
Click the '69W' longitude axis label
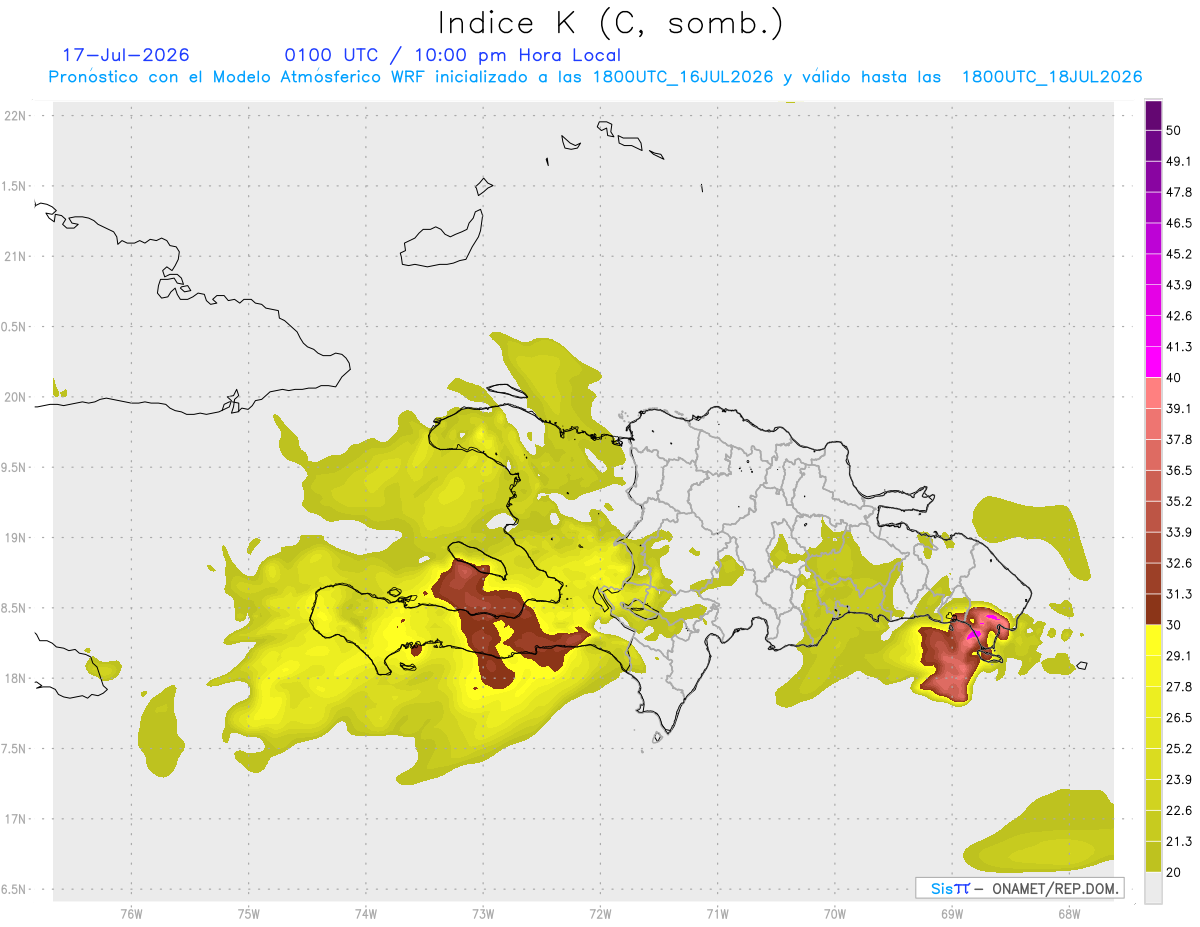coord(951,914)
